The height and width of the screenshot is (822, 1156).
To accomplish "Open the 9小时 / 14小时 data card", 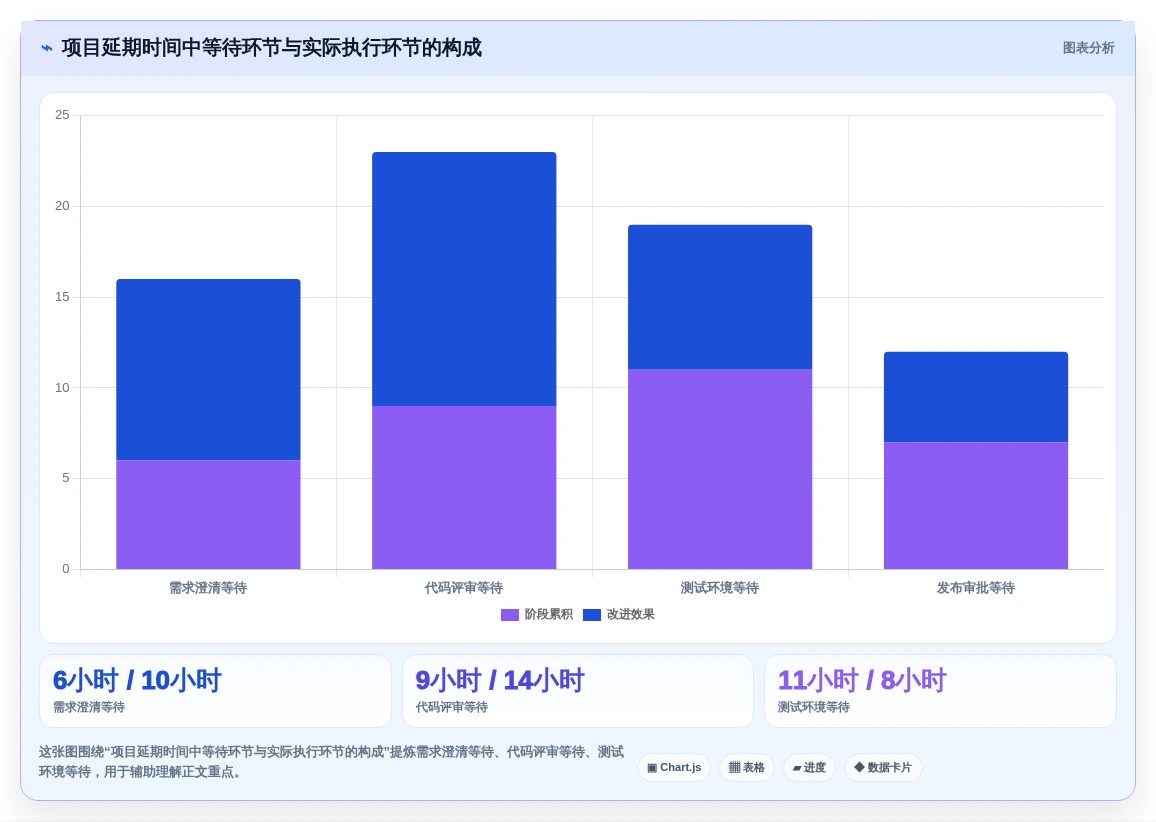I will point(577,691).
